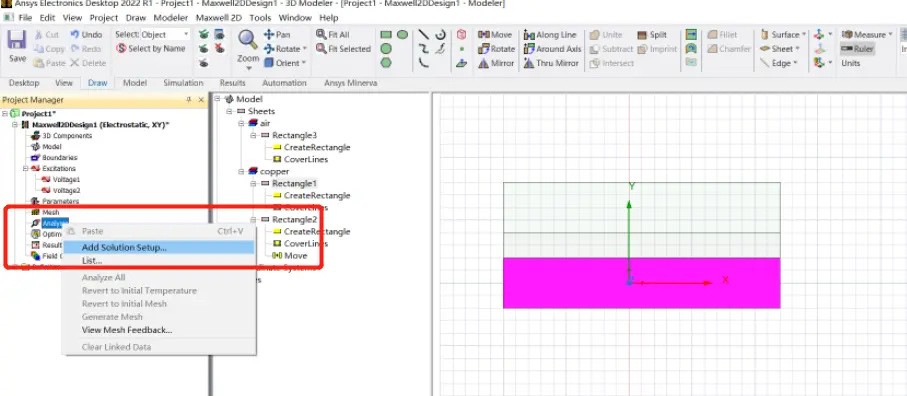Open the Select mode Object combo box
907x396 pixels.
tap(165, 35)
